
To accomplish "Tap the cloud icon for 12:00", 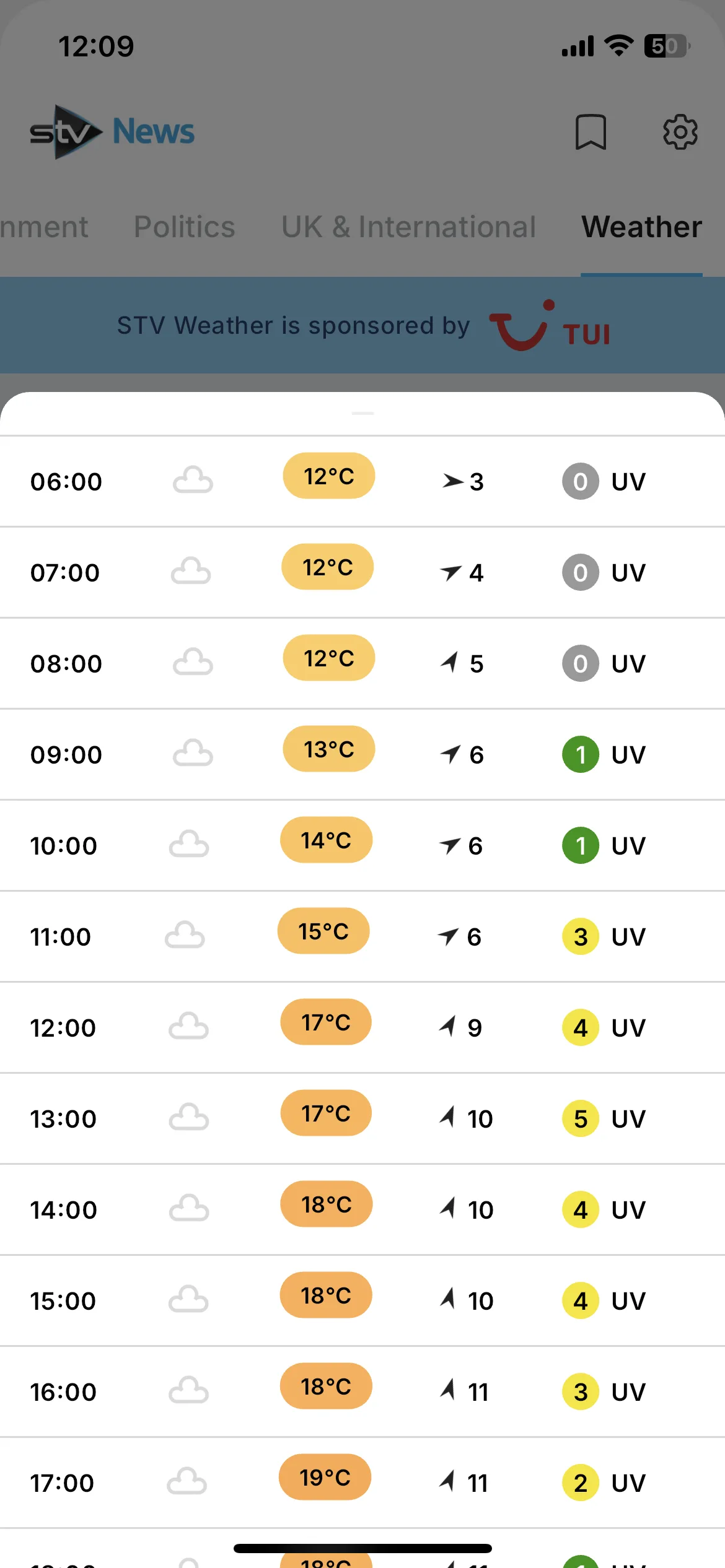I will coord(188,1027).
